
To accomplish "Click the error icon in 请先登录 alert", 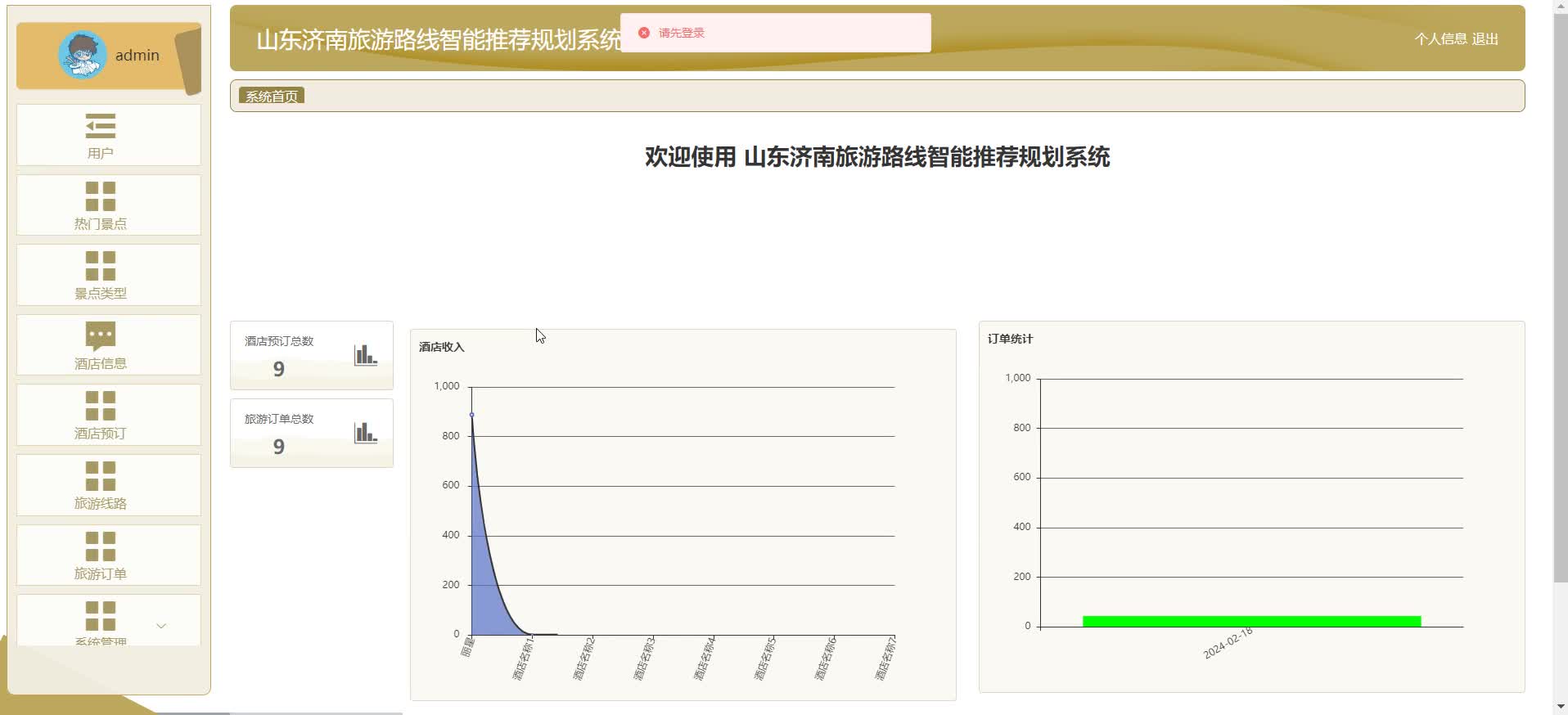I will click(644, 33).
